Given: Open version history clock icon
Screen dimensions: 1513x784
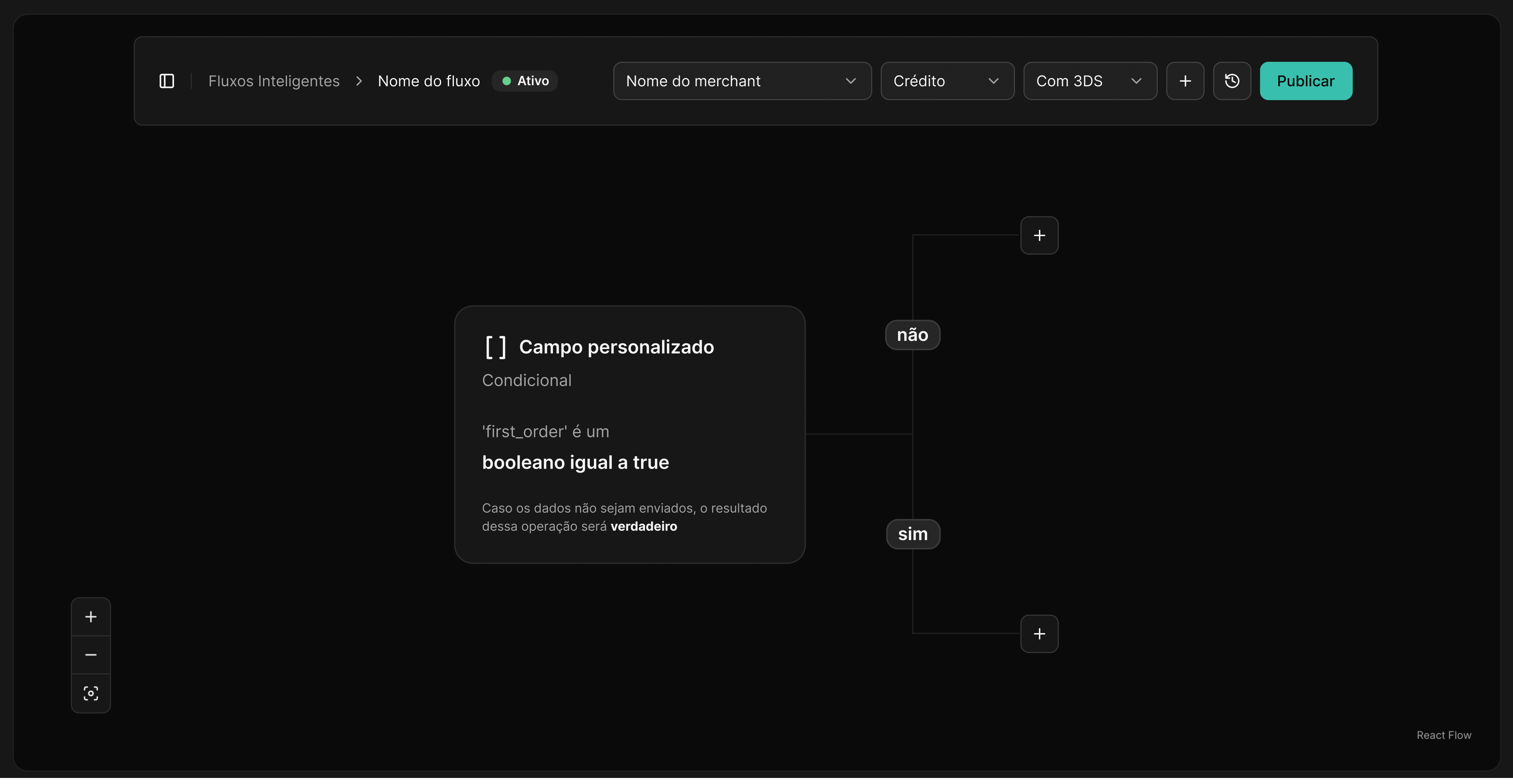Looking at the screenshot, I should (x=1232, y=81).
